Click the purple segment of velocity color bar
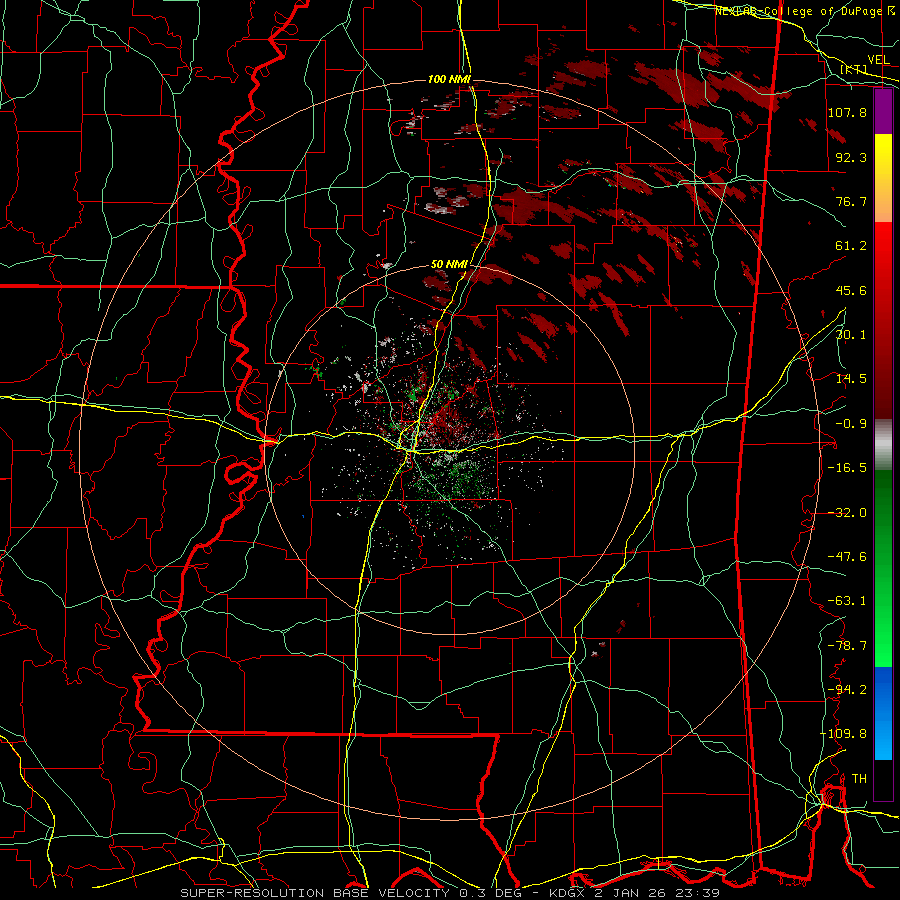Image resolution: width=900 pixels, height=900 pixels. coord(883,111)
